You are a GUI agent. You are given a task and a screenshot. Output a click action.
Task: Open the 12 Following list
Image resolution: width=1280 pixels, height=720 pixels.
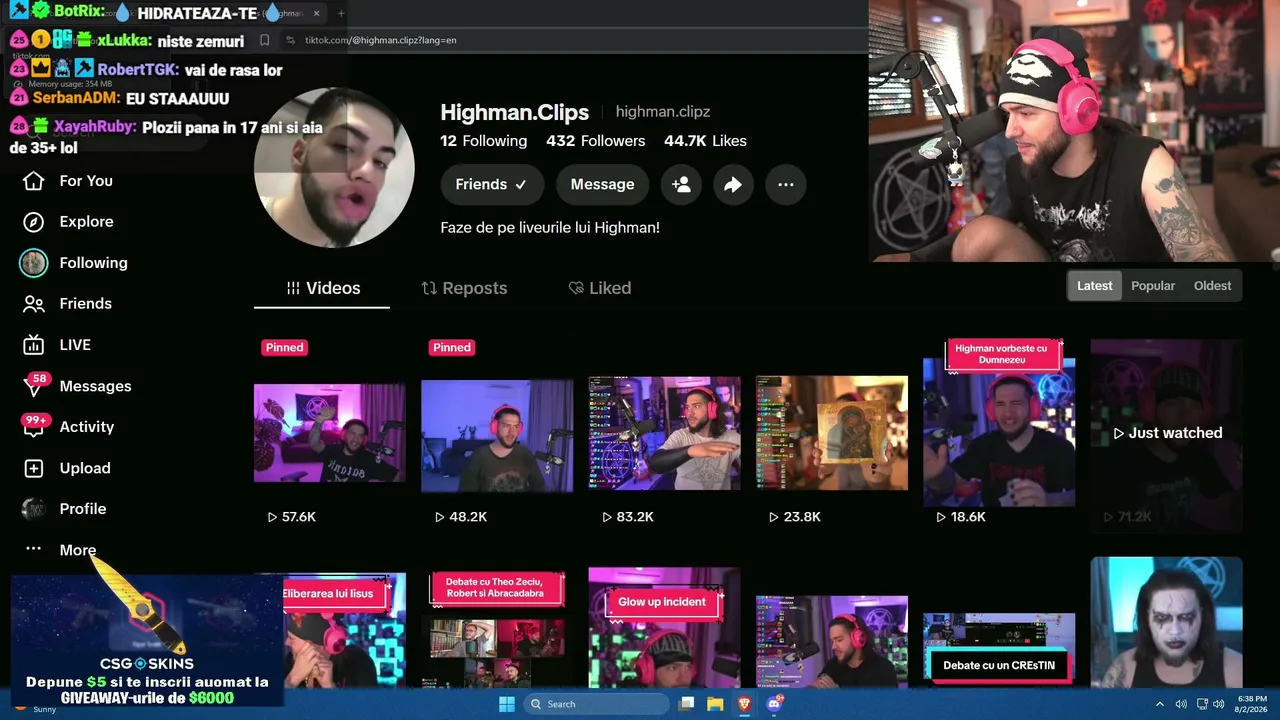[x=484, y=141]
